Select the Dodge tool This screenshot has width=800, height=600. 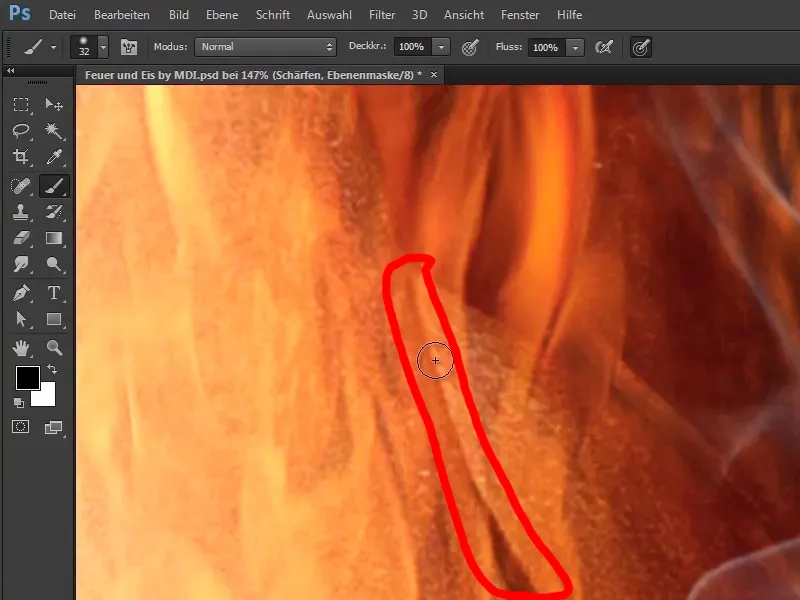click(54, 264)
